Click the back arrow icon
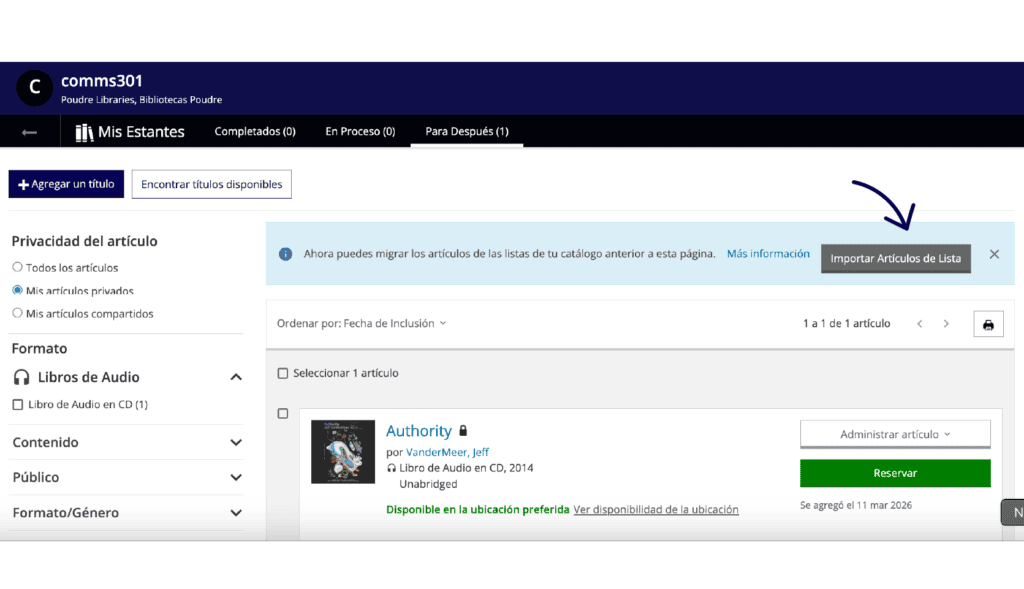 pos(29,132)
